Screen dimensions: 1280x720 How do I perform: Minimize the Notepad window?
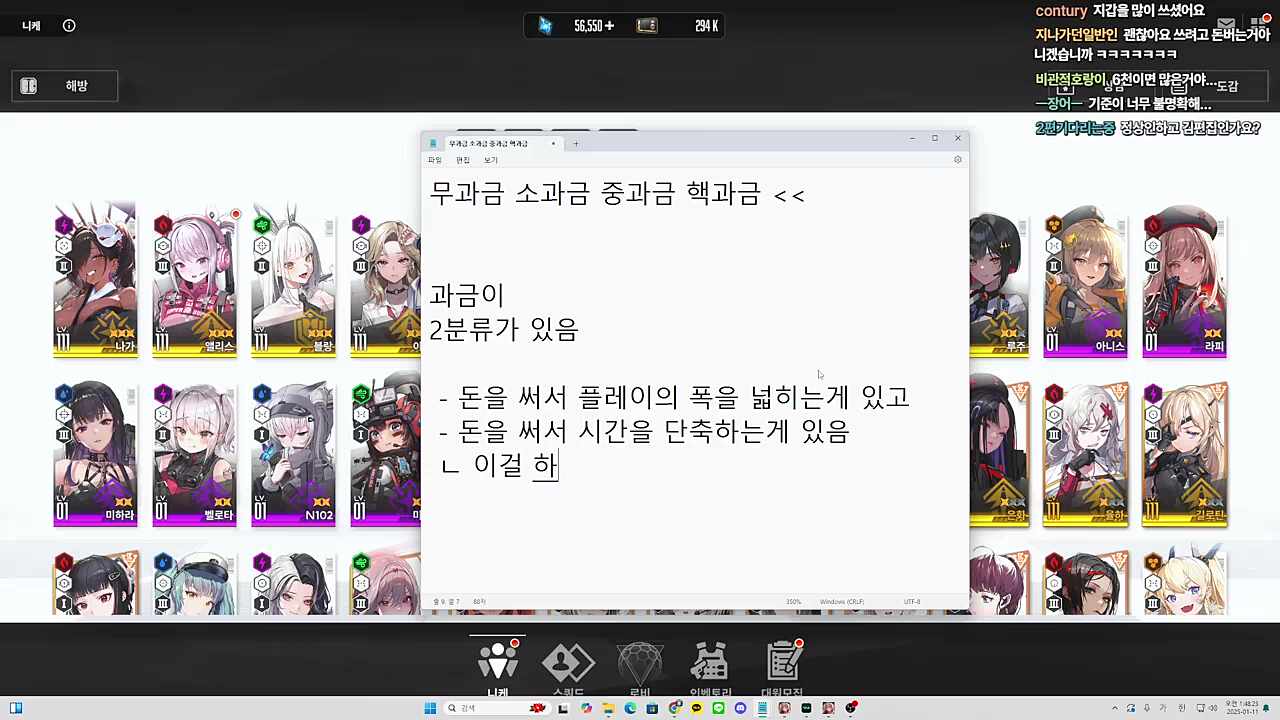click(912, 138)
